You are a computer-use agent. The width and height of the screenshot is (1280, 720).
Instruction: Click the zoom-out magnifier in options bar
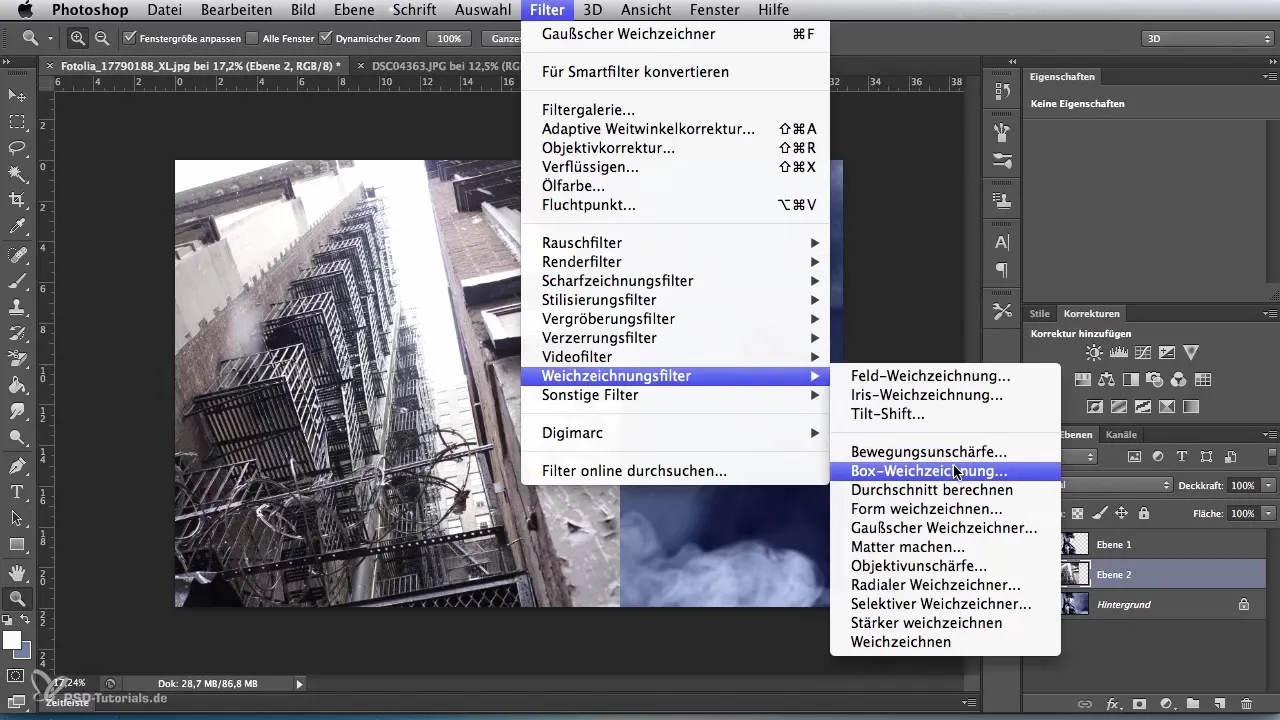click(x=101, y=38)
